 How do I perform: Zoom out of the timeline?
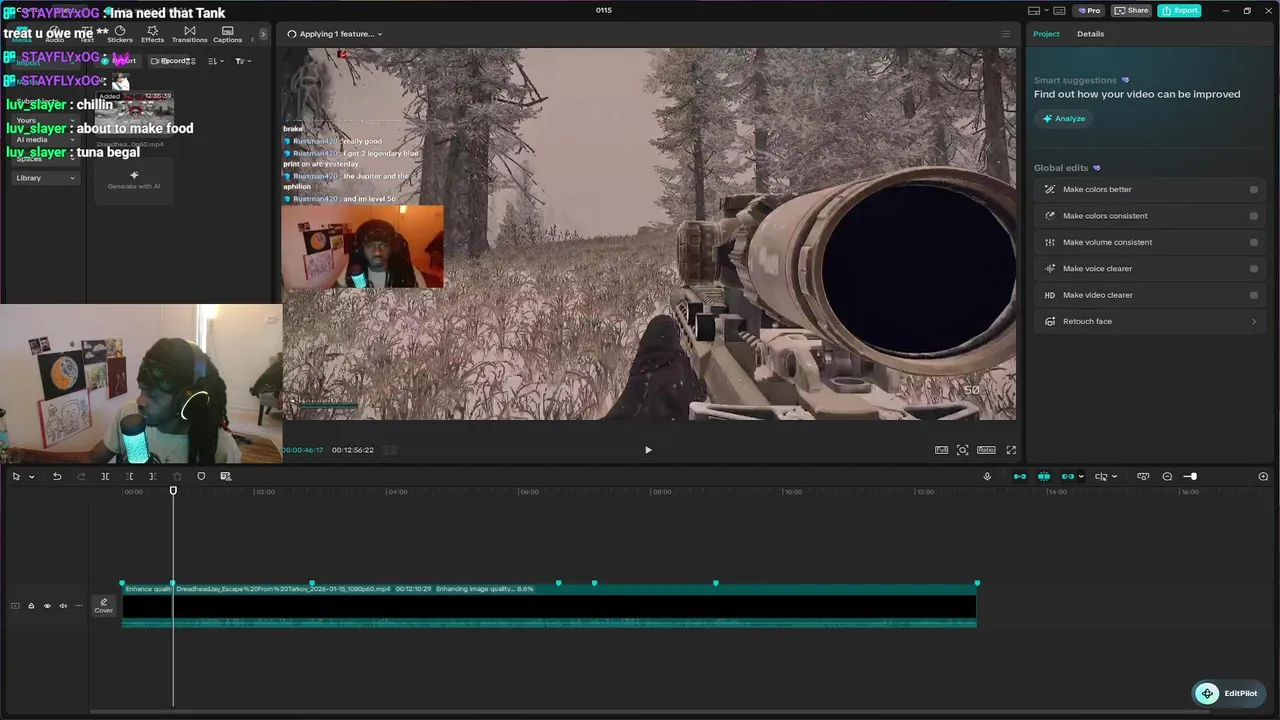[x=1167, y=476]
